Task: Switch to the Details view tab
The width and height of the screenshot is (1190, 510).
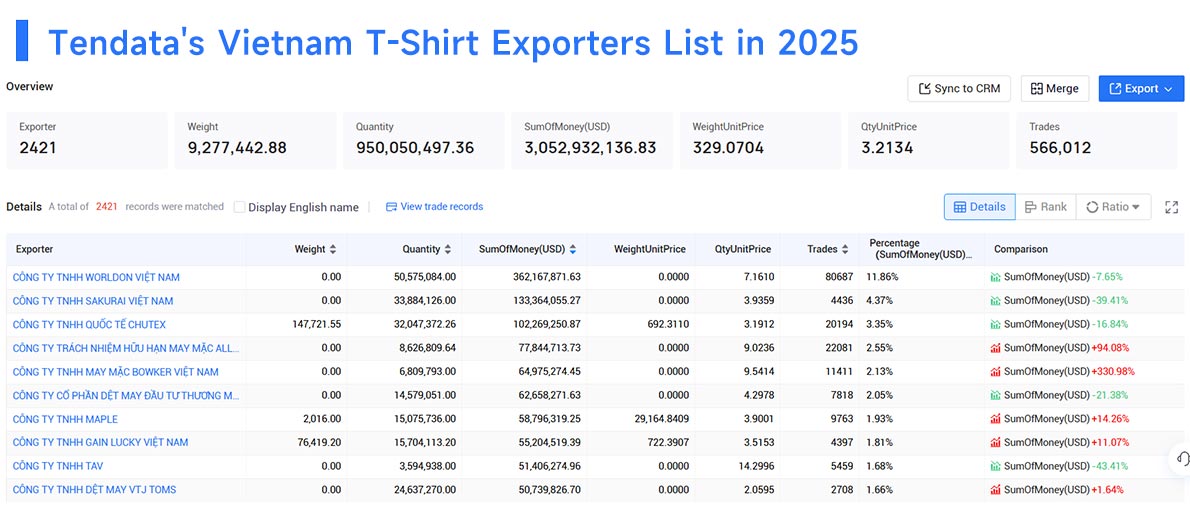Action: pyautogui.click(x=979, y=206)
